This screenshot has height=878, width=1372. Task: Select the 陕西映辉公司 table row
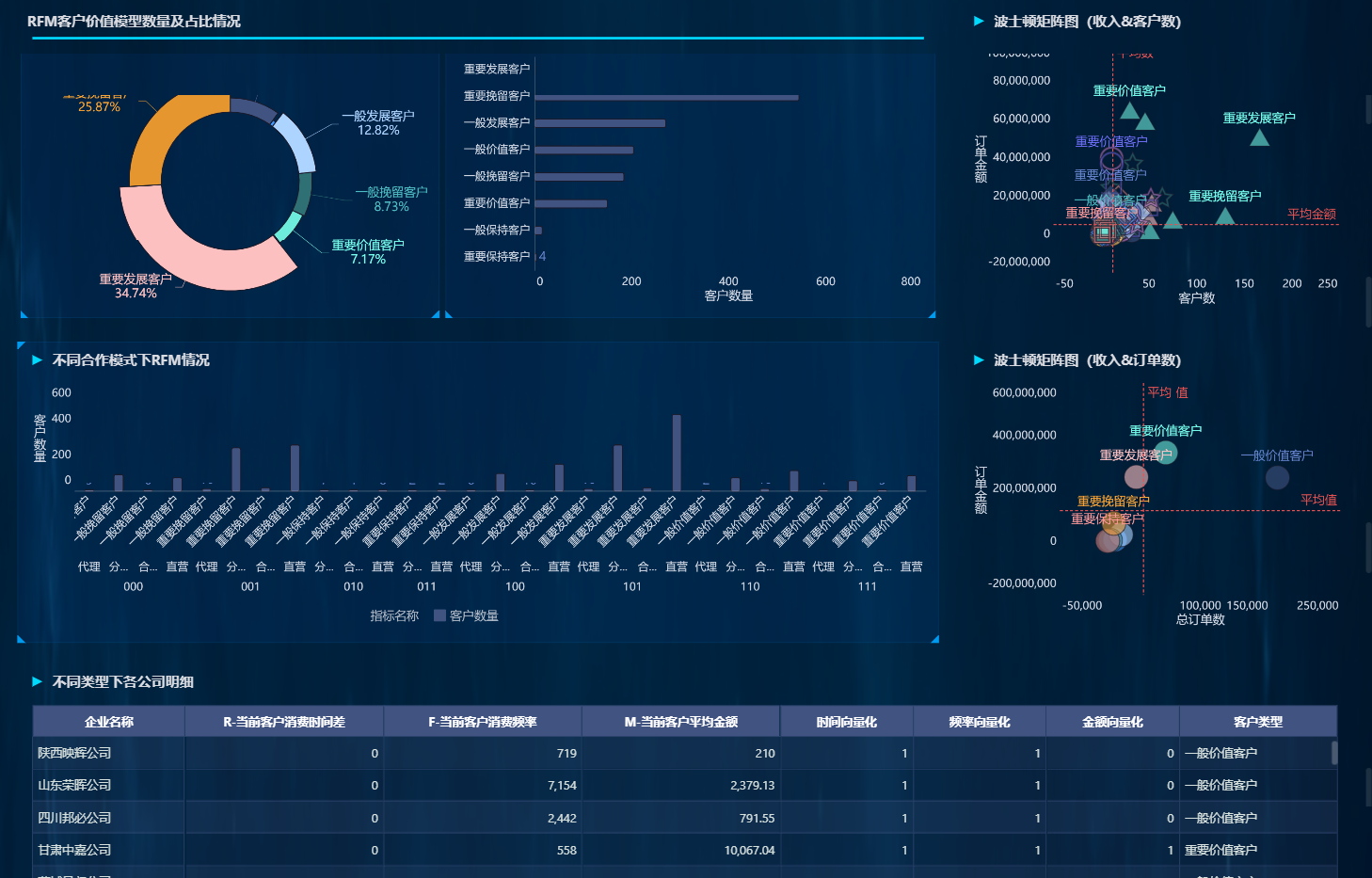click(685, 754)
